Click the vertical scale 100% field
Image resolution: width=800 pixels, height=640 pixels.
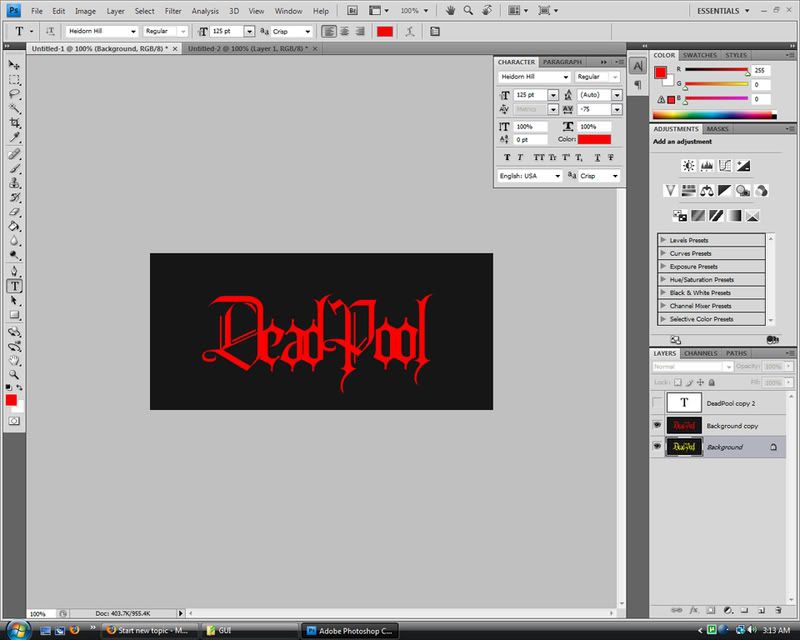[x=531, y=127]
